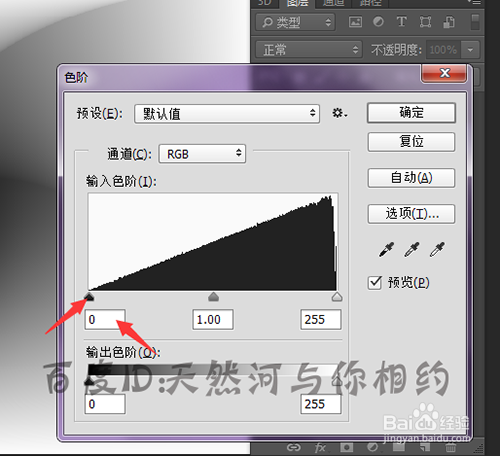Filter layers by shape layers icon
500x456 pixels.
(x=425, y=22)
